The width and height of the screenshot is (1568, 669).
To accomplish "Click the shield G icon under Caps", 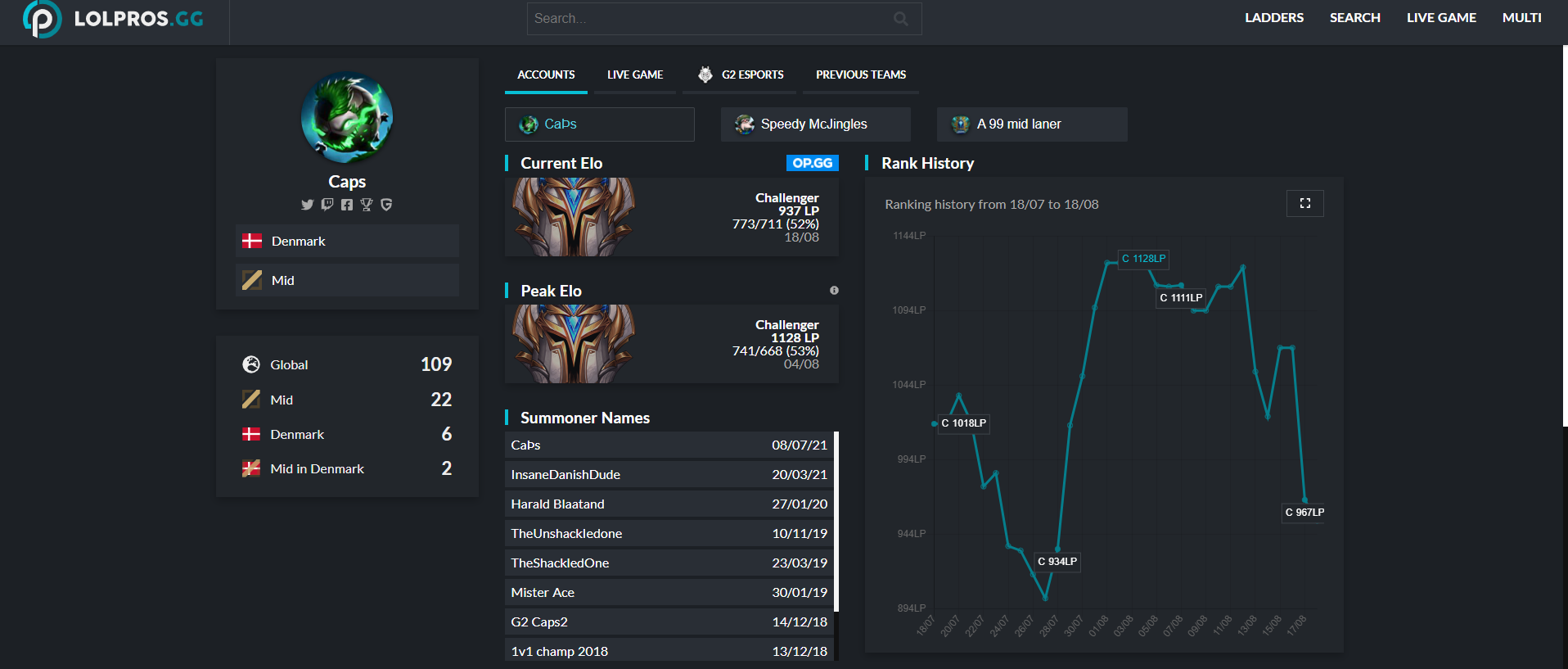I will point(386,205).
